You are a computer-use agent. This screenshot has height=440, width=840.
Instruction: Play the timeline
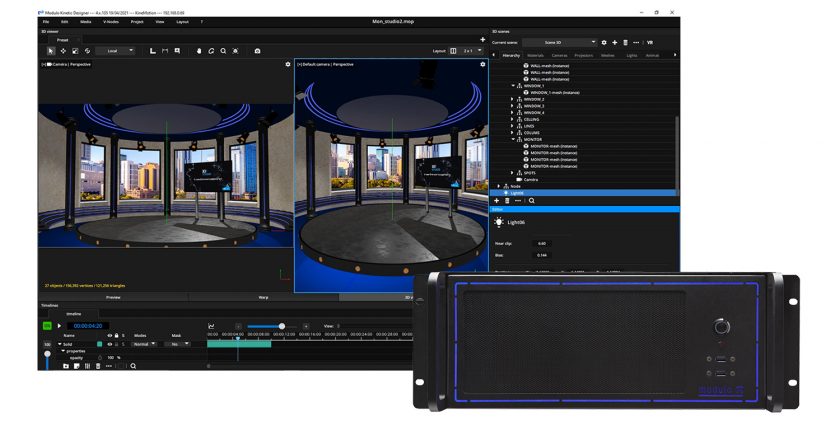coord(59,325)
